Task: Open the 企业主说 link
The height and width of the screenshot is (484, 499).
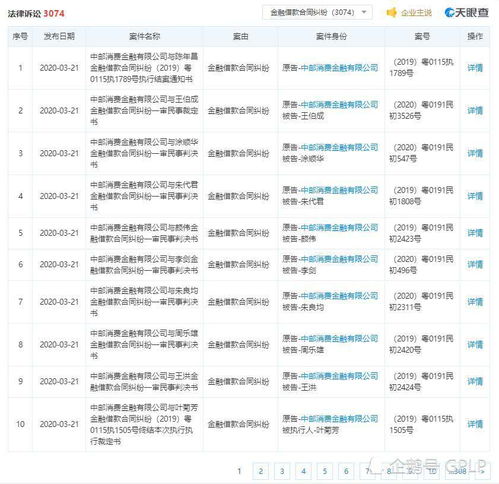Action: [416, 13]
